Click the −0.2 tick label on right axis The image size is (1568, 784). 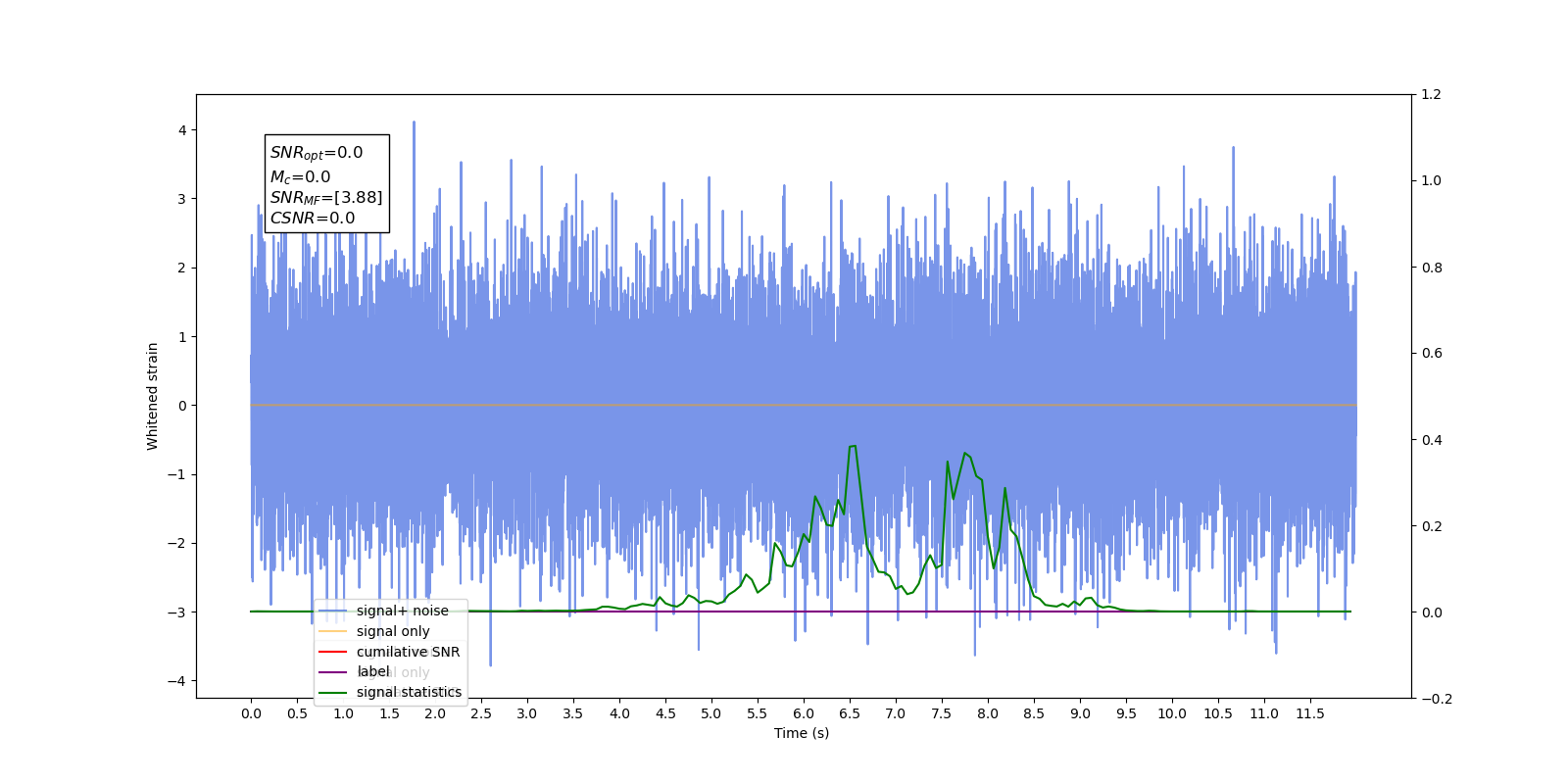click(1437, 699)
